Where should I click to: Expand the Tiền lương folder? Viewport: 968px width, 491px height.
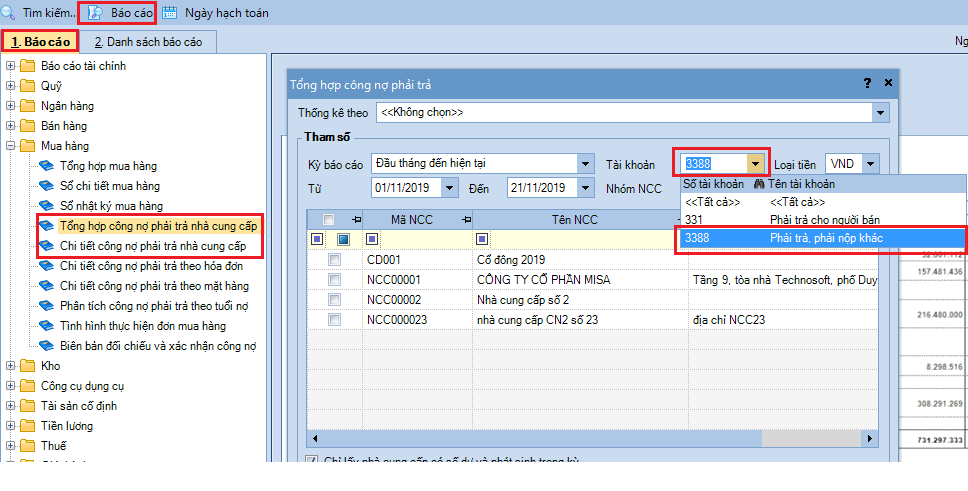pos(10,426)
